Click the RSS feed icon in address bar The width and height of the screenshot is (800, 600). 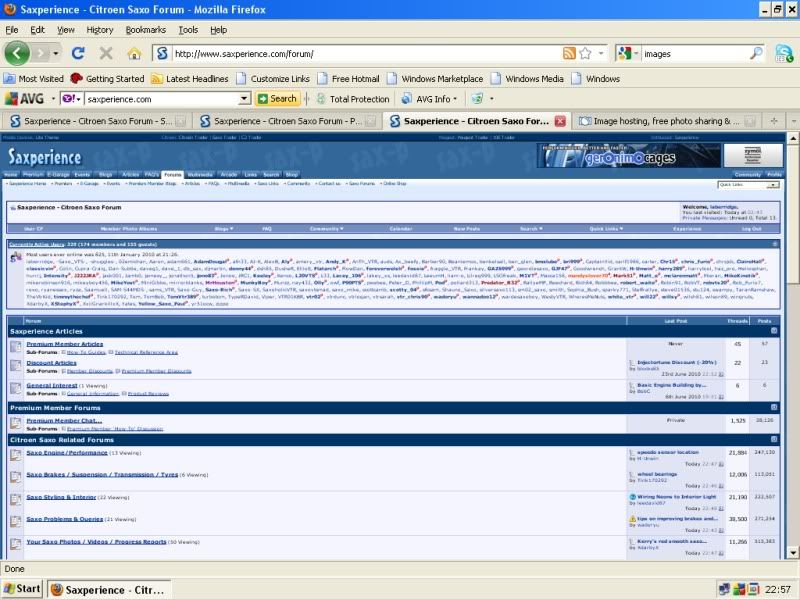pos(568,53)
